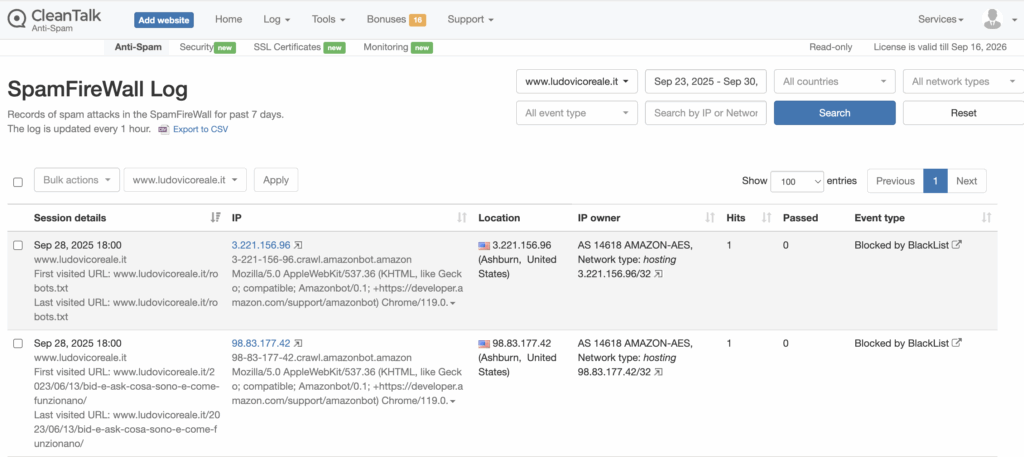Open Blocked by BlackList icon in second row

tap(957, 343)
